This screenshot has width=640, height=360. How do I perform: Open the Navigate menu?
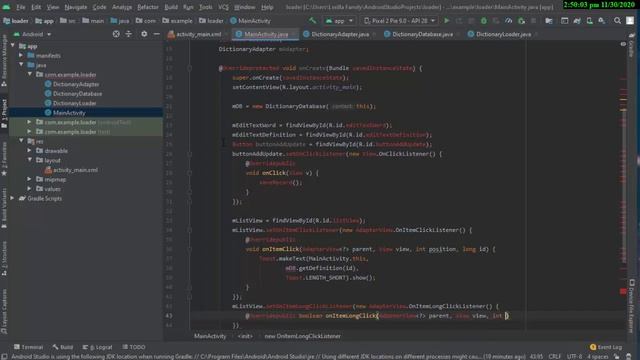click(x=76, y=7)
